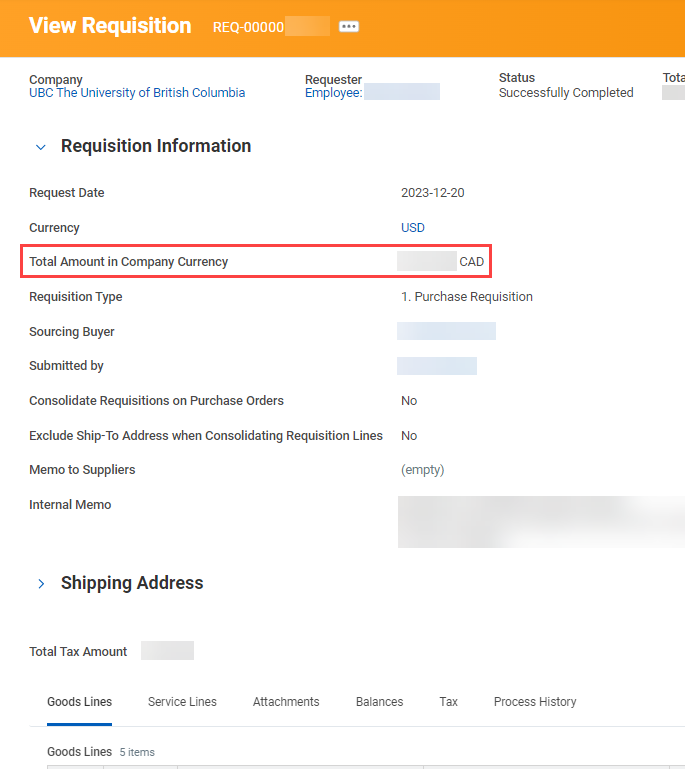
Task: Switch to the Service Lines tab
Action: tap(182, 702)
